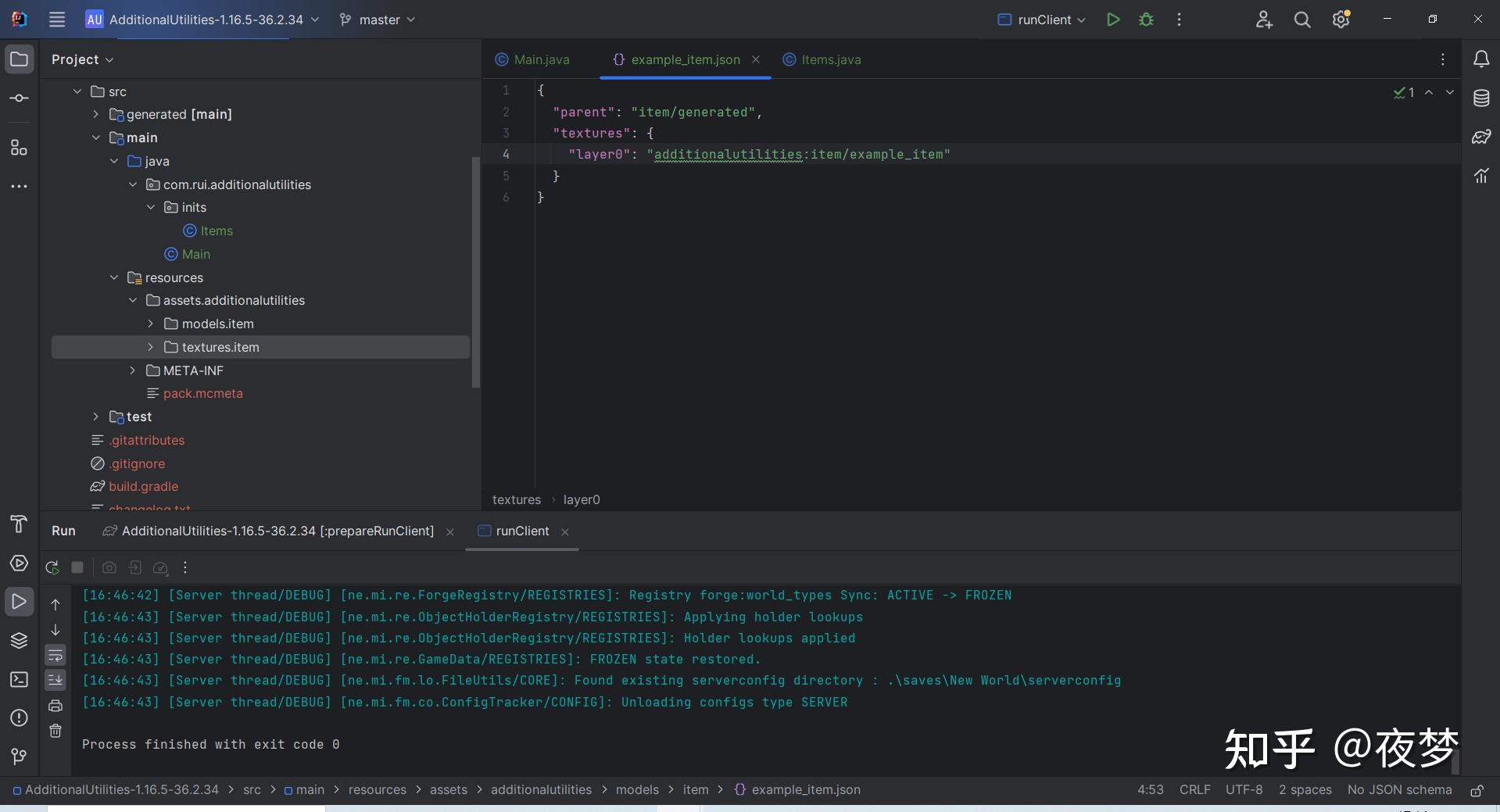1500x812 pixels.
Task: Open the Problems tool window
Action: click(20, 717)
